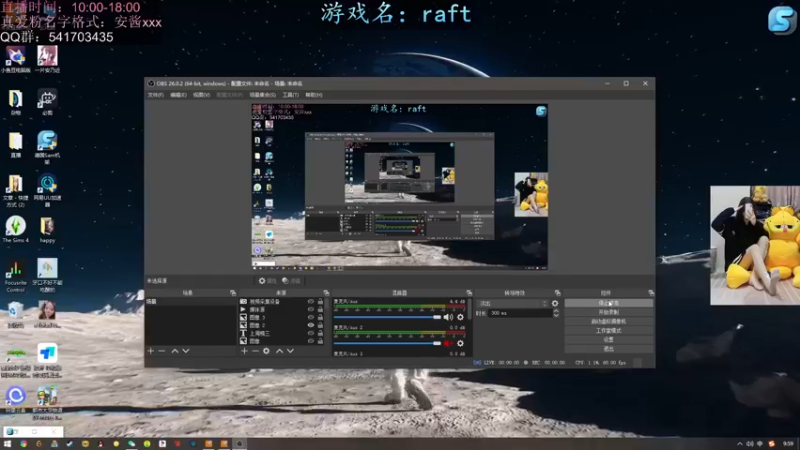Image resolution: width=800 pixels, height=450 pixels.
Task: Move the scene down with arrow icon
Action: point(186,351)
